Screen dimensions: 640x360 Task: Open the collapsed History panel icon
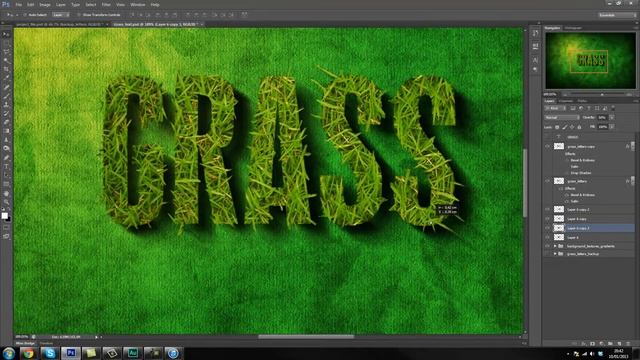pos(535,33)
